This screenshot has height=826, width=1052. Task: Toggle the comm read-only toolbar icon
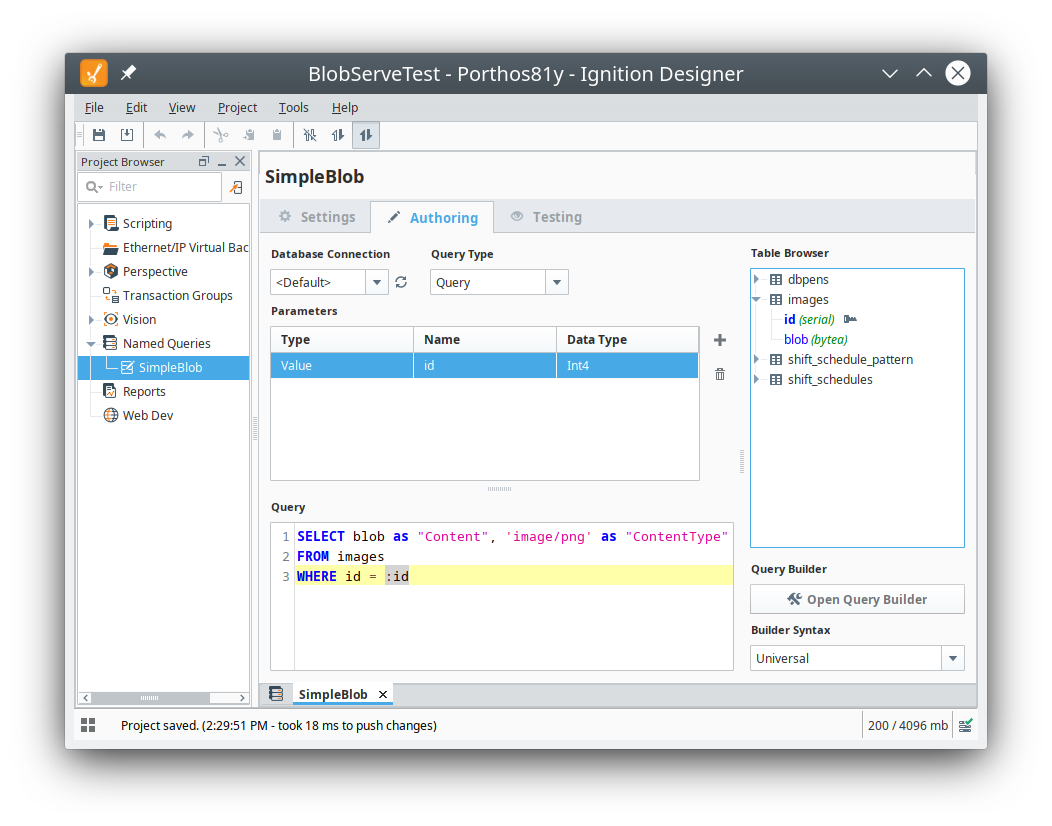(337, 135)
